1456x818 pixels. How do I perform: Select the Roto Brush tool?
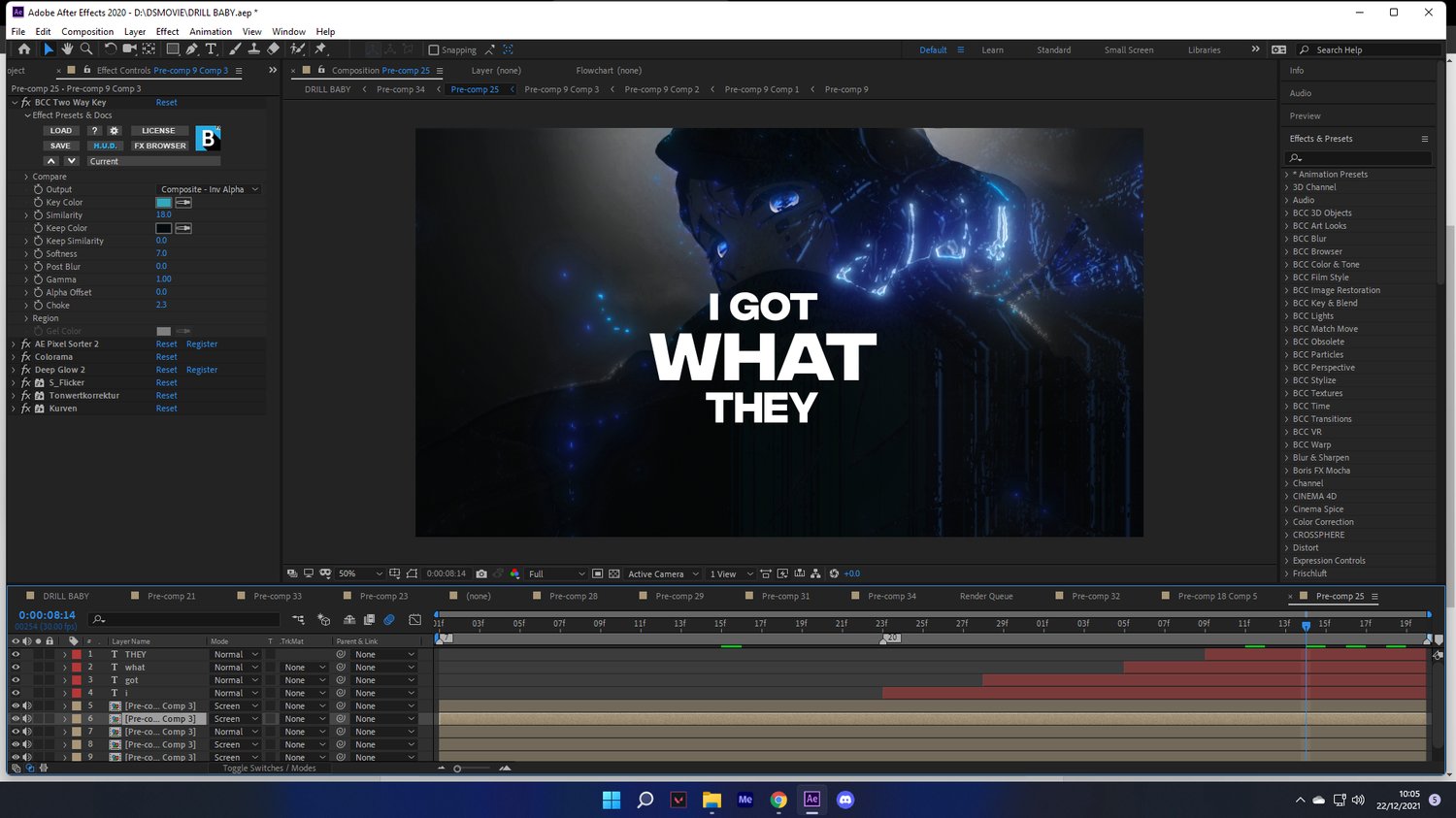[297, 49]
